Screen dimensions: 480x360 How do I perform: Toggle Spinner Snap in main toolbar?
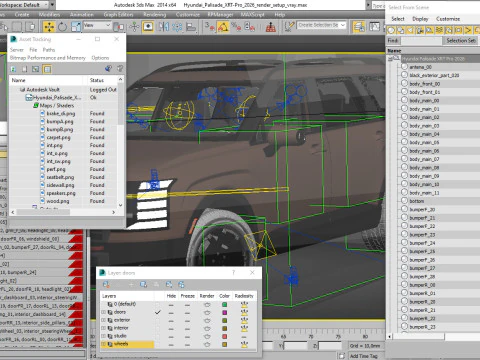(x=250, y=26)
